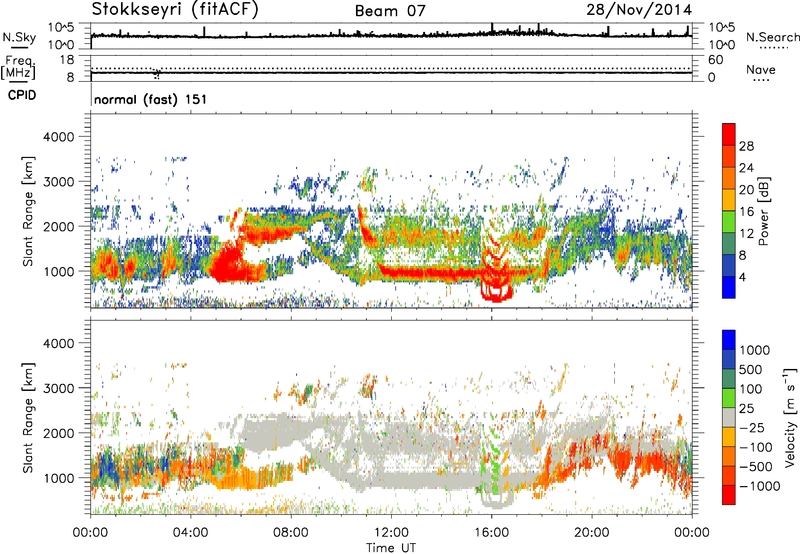The image size is (800, 554).
Task: Pick the red top segment of Power colorbar
Action: tap(729, 135)
